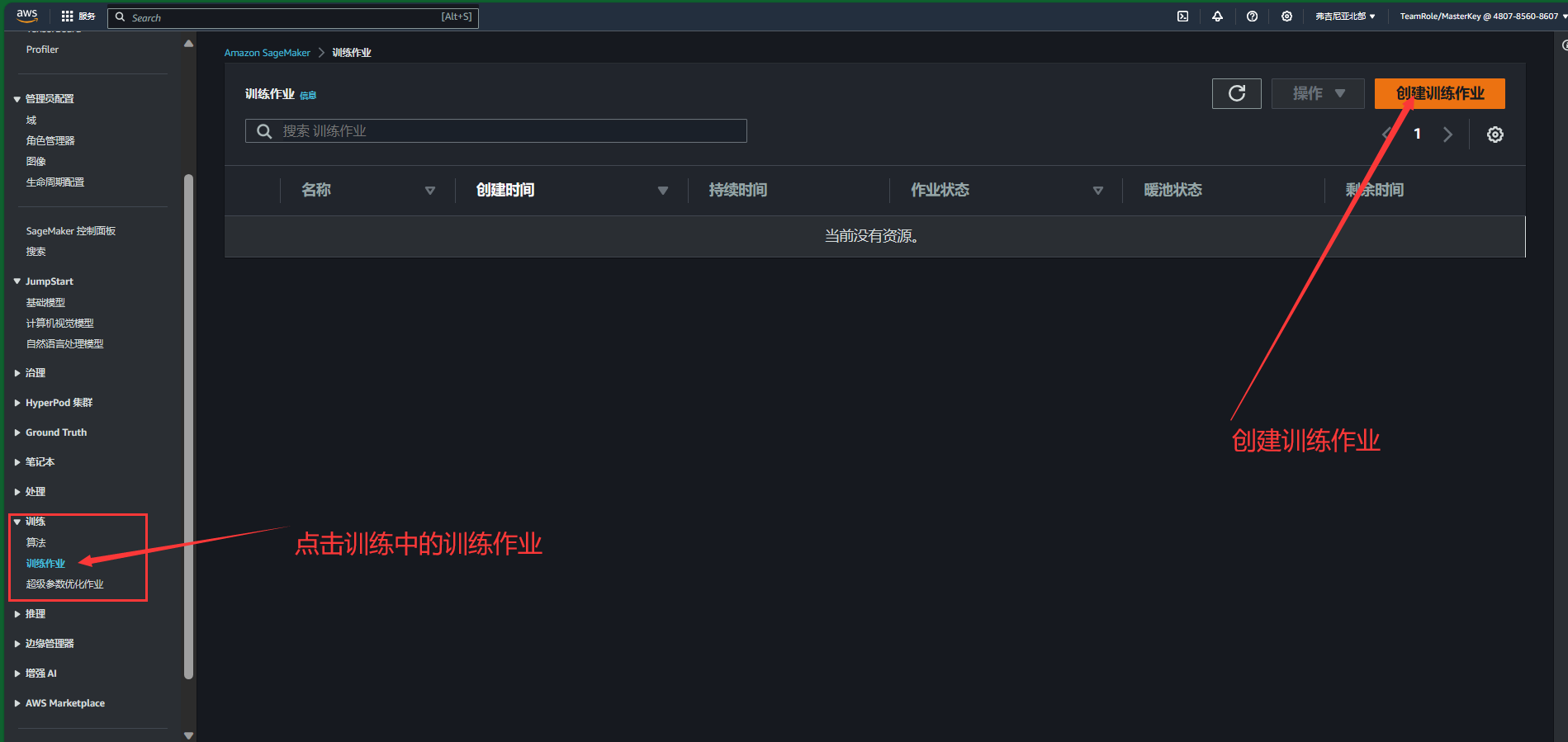The image size is (1568, 742).
Task: Expand the 治理 section
Action: point(17,373)
